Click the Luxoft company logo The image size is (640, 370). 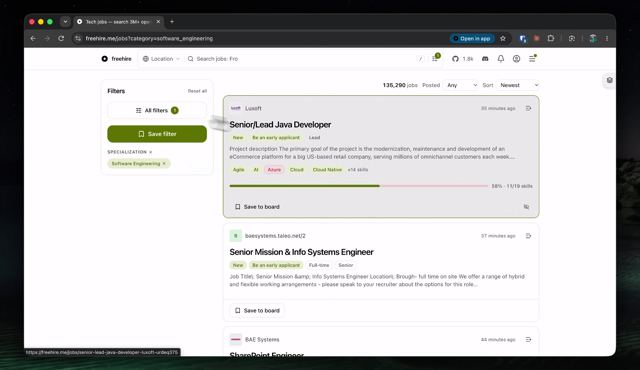pyautogui.click(x=236, y=108)
